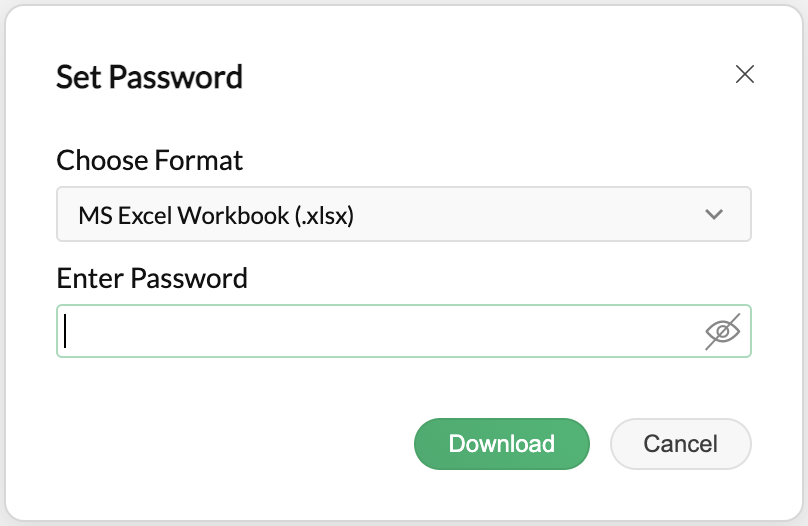Show the typed password using crossed-eye icon
Image resolution: width=808 pixels, height=526 pixels.
click(x=722, y=331)
